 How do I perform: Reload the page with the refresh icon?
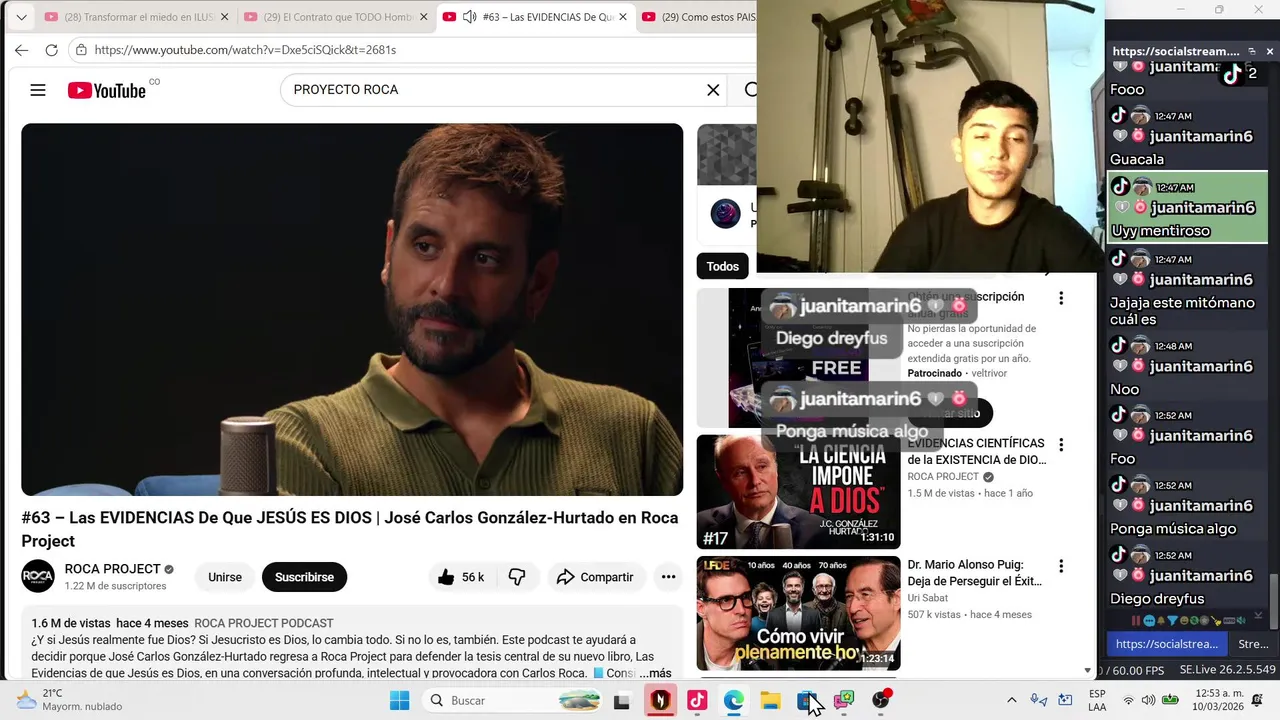click(x=50, y=50)
